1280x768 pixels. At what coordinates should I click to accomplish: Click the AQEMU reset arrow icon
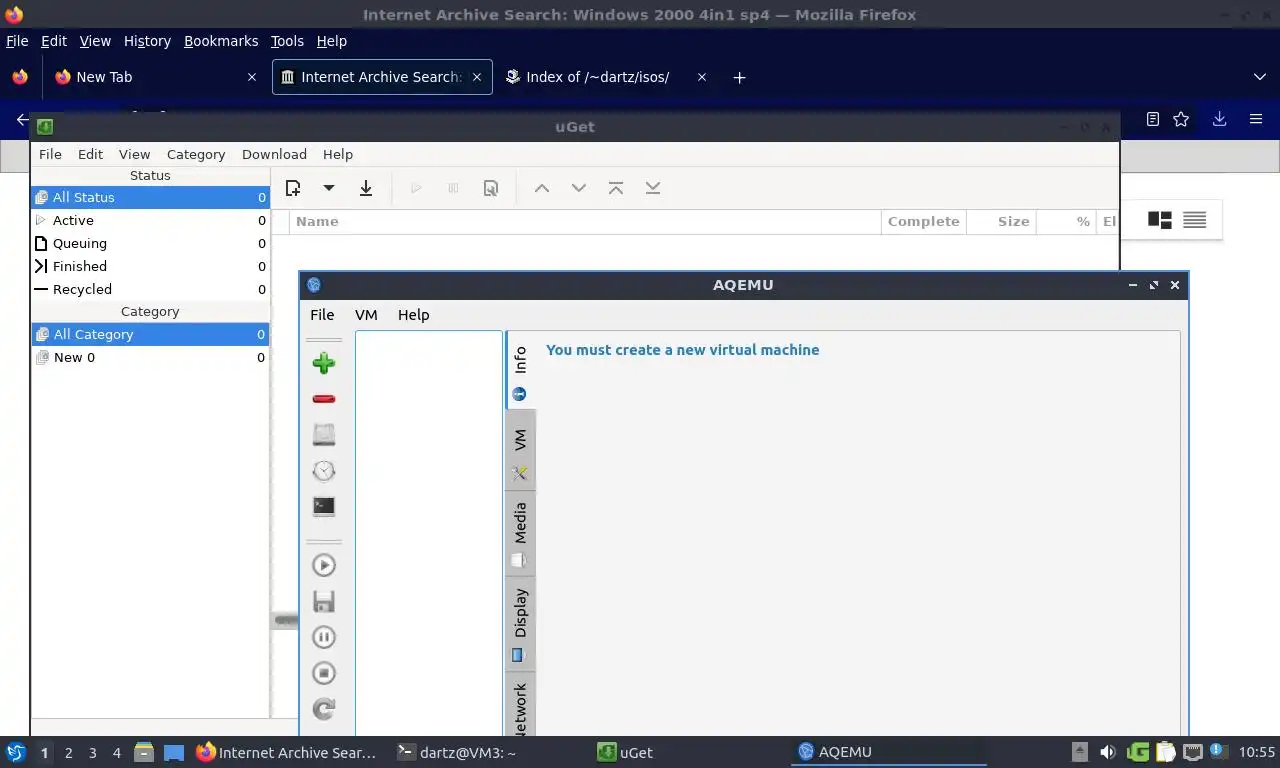coord(323,709)
